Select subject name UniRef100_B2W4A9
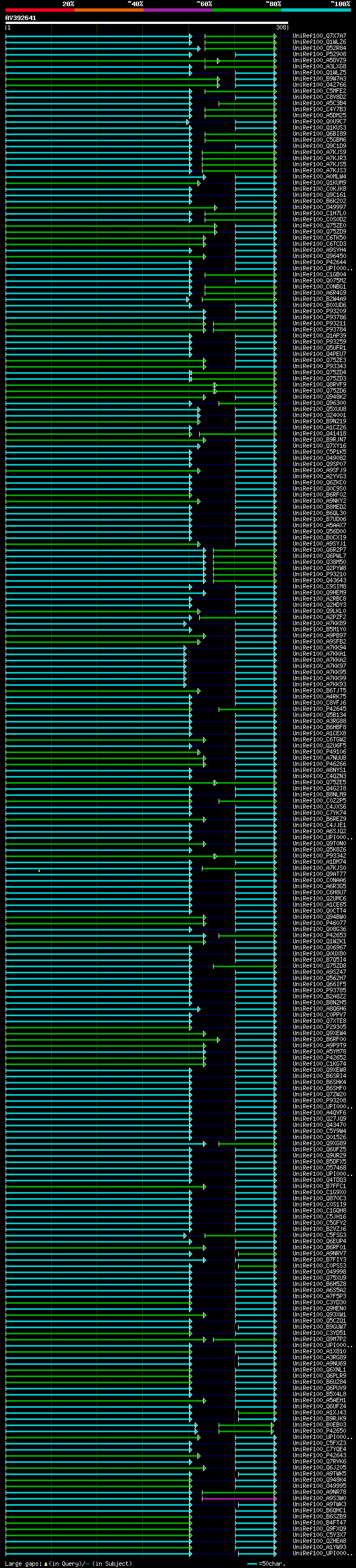Screen dimensions: 356x1568 (x=319, y=299)
